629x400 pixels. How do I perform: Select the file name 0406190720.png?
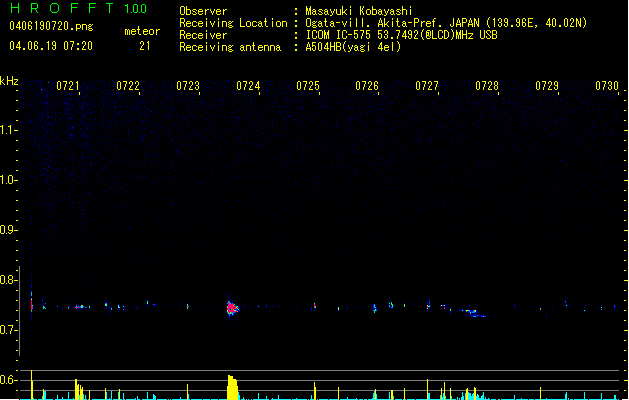pyautogui.click(x=51, y=26)
